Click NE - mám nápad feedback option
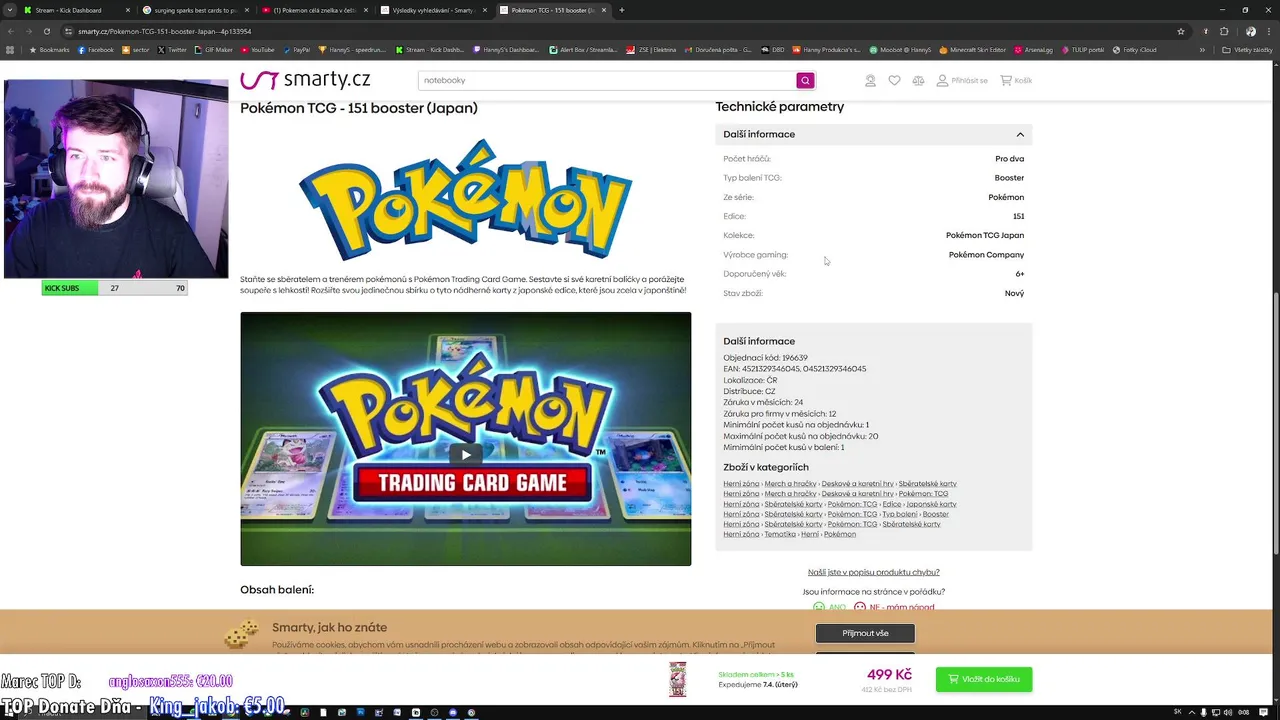 tap(894, 607)
